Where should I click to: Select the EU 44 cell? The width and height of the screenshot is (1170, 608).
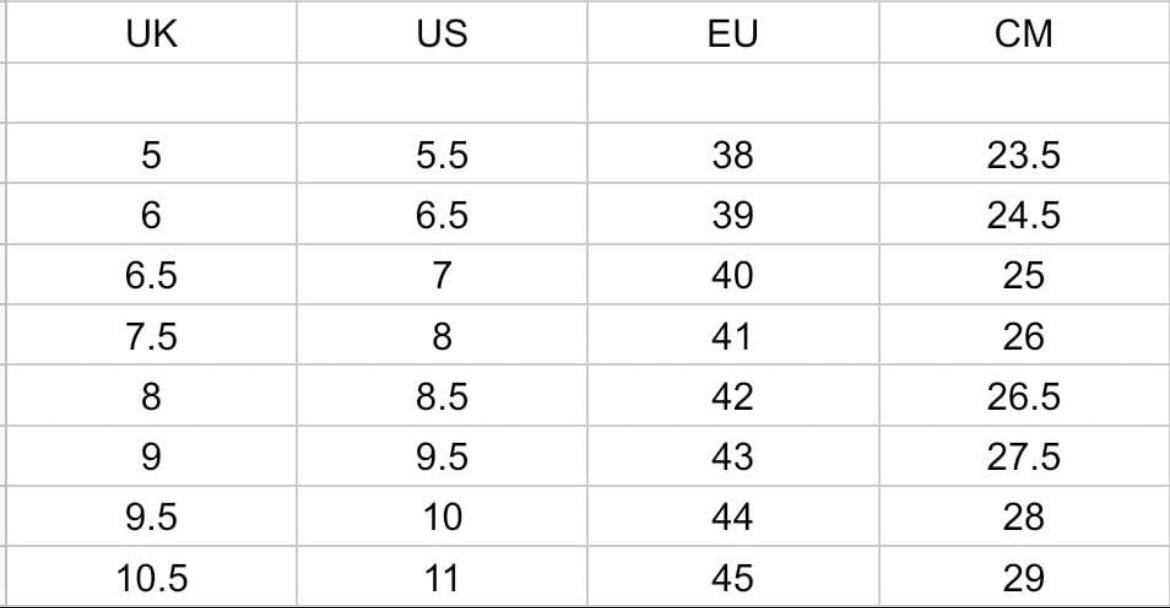[x=732, y=518]
